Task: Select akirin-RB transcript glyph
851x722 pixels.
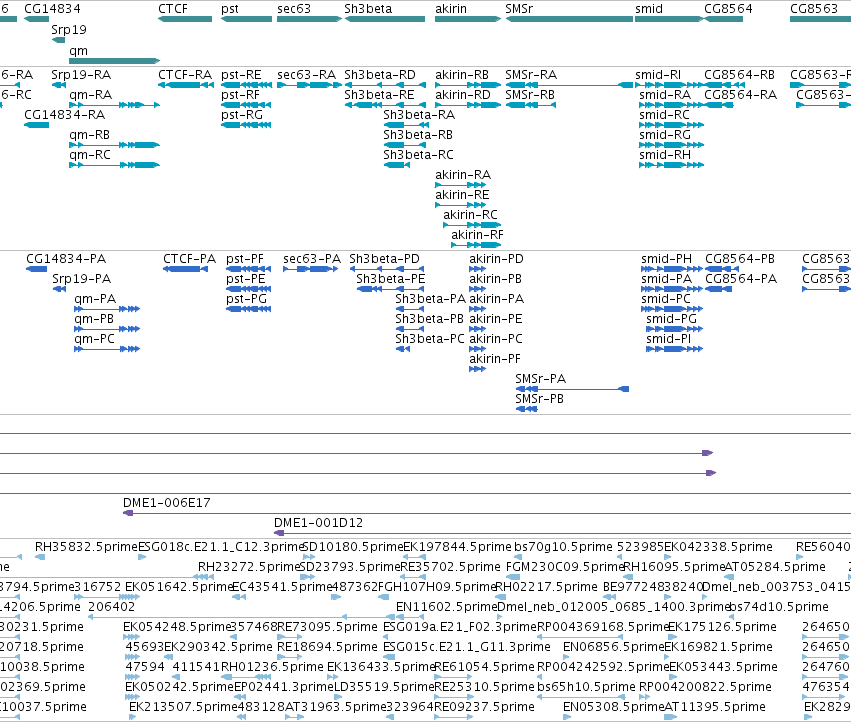Action: tap(468, 85)
